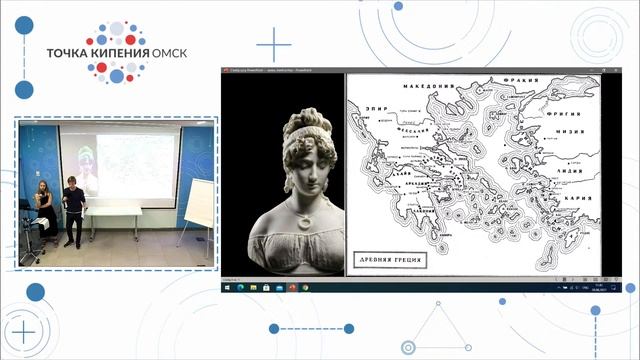Switch to PowerPoint on the taskbar

[x=292, y=288]
